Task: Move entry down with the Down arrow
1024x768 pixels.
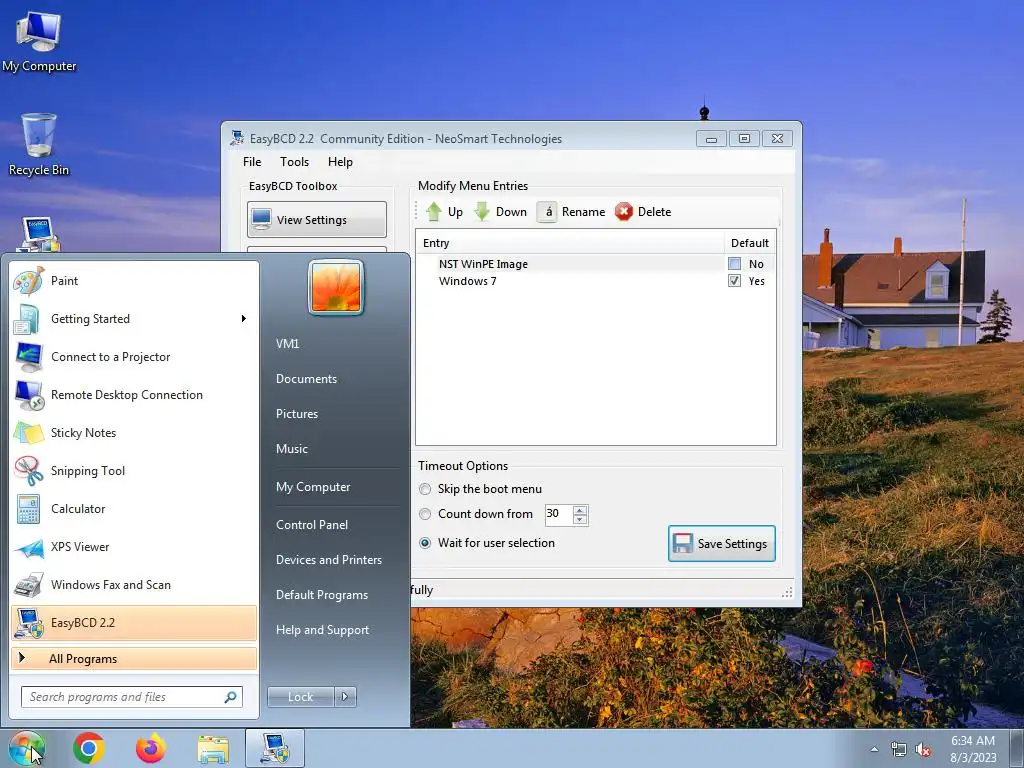Action: [500, 212]
